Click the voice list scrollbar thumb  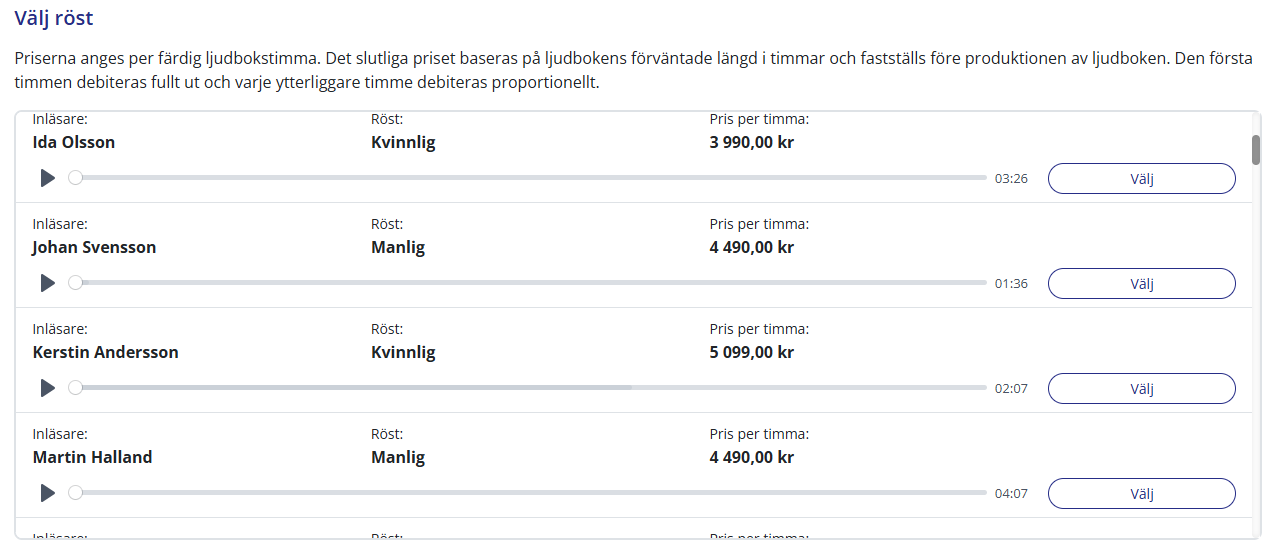tap(1256, 149)
